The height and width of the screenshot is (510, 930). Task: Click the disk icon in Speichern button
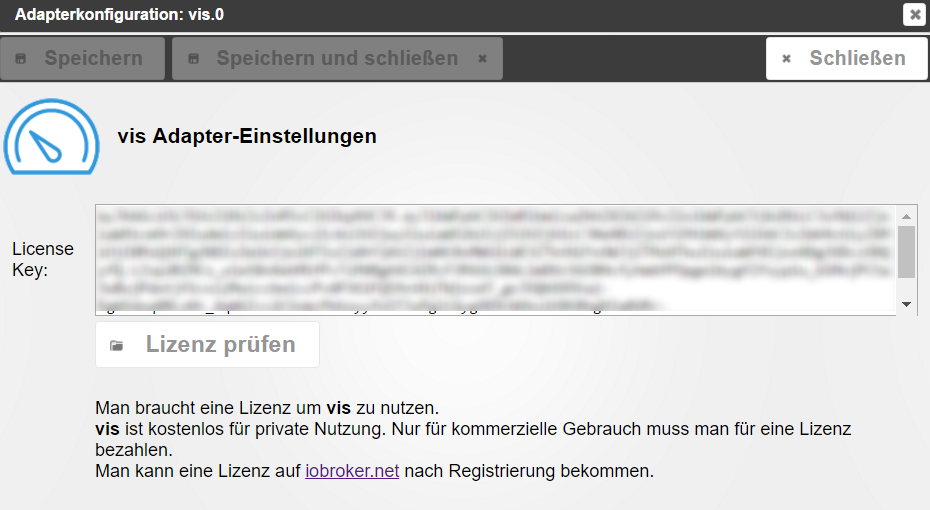(21, 59)
